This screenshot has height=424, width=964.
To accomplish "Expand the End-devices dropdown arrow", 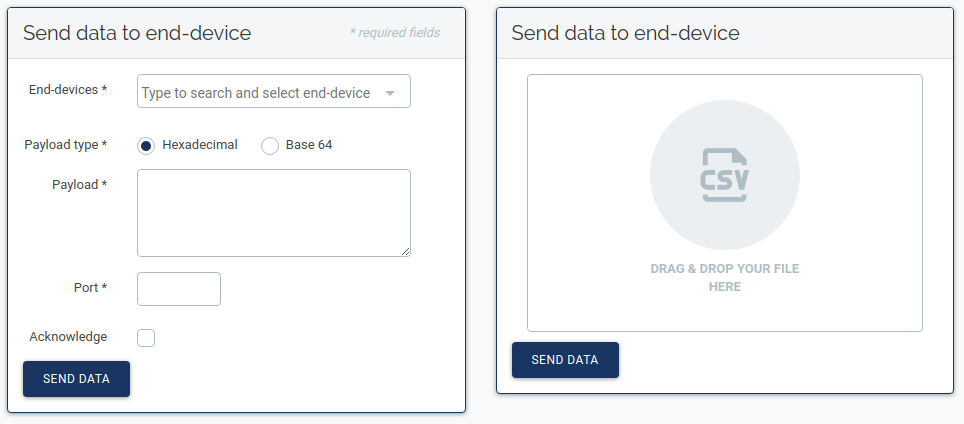I will tap(390, 93).
